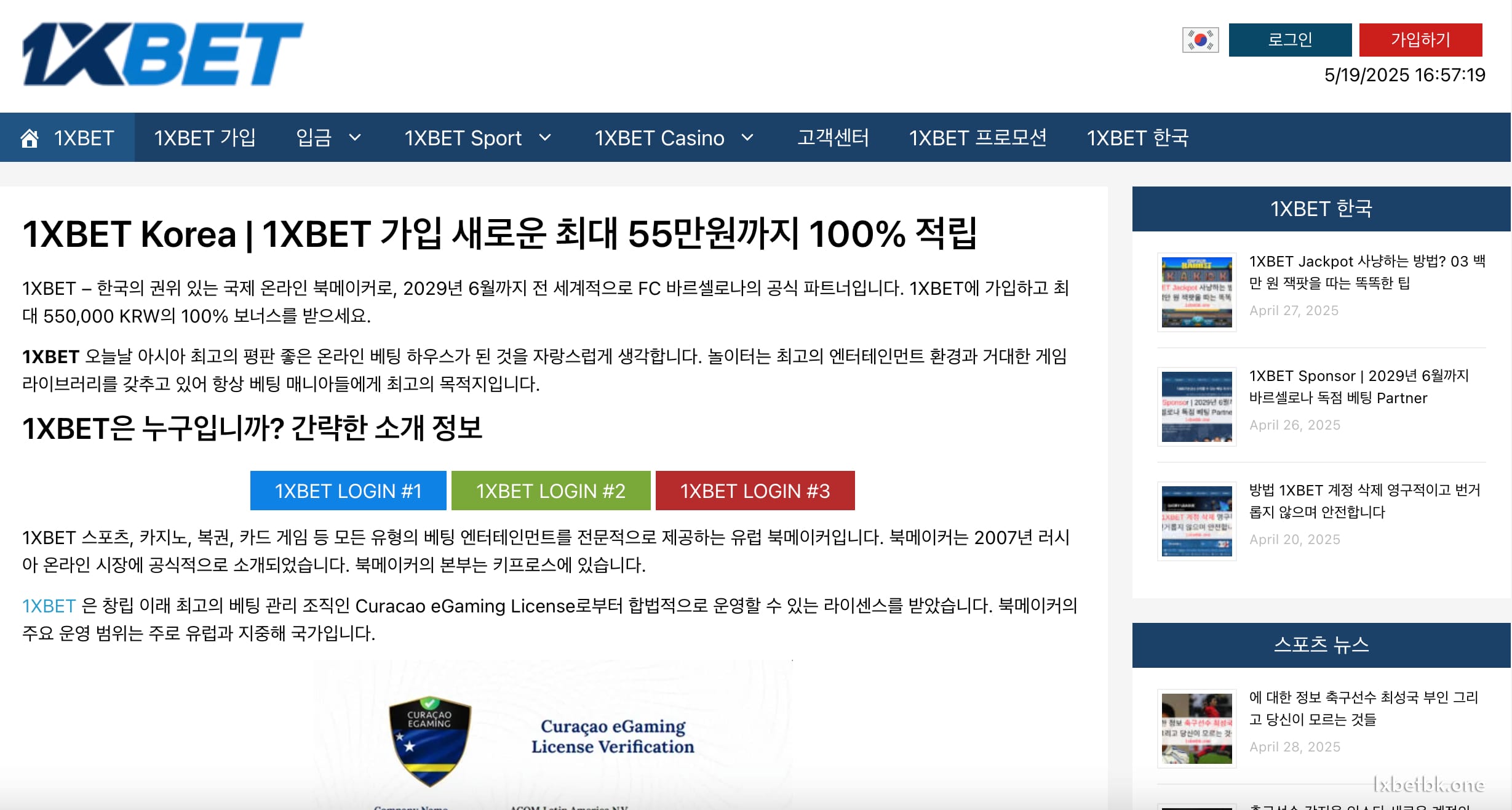This screenshot has height=810, width=1512.
Task: Click the date April 27, 2025
Action: 1294,310
